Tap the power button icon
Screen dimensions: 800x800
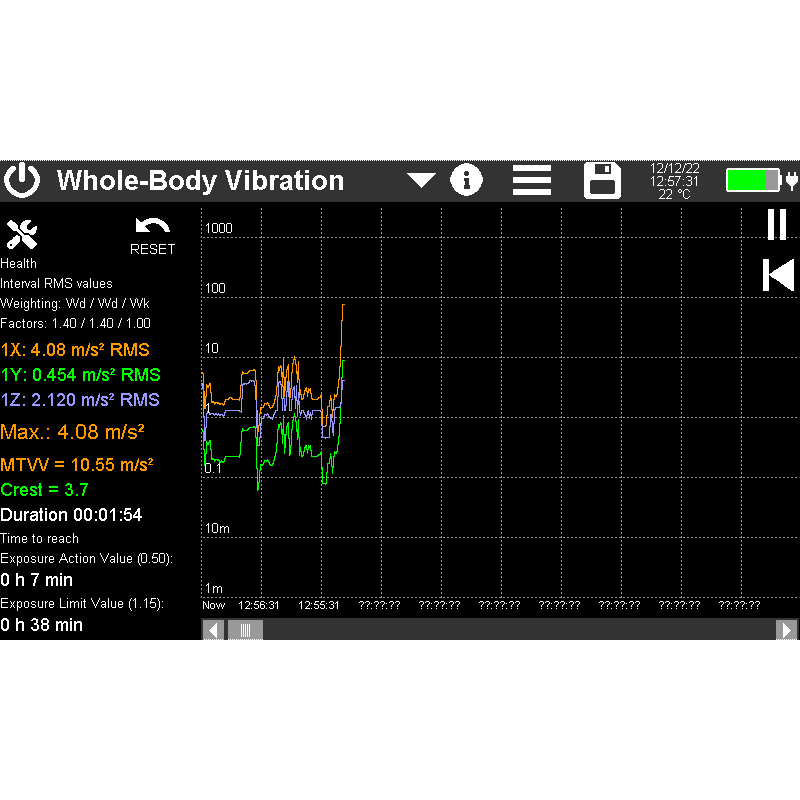[x=22, y=180]
